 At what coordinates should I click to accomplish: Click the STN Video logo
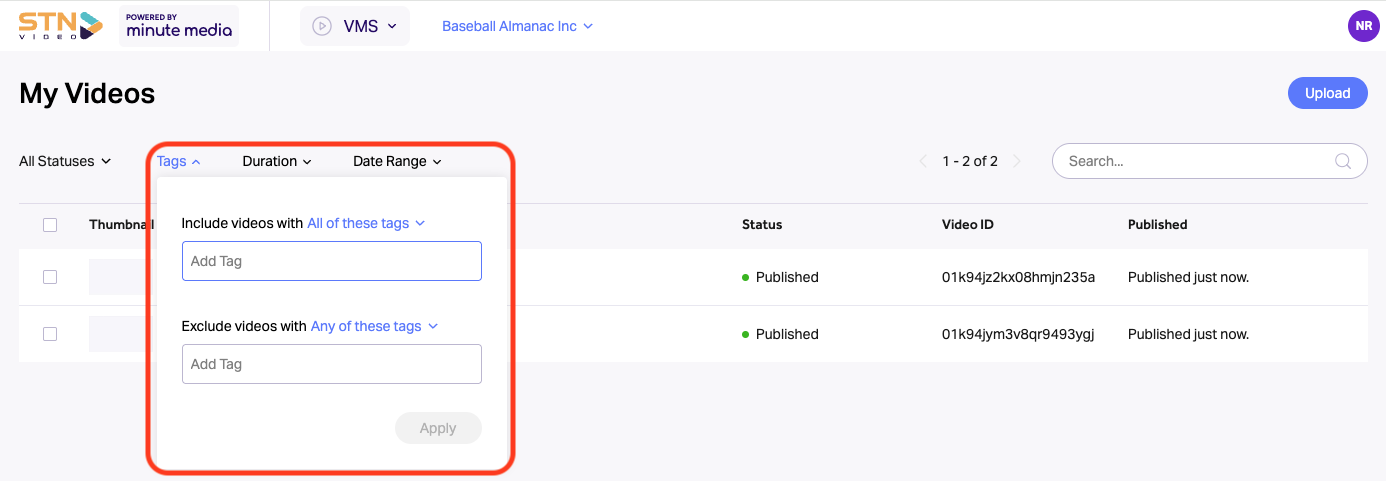pyautogui.click(x=61, y=25)
